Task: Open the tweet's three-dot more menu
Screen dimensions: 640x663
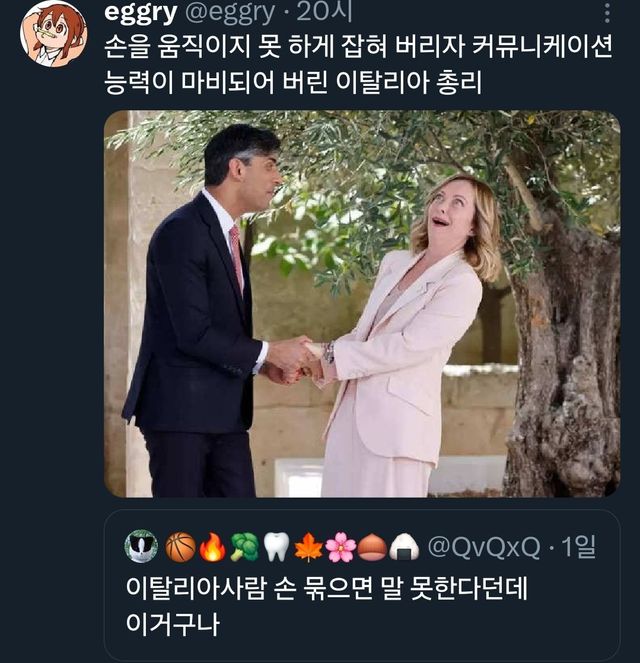Action: click(x=607, y=13)
